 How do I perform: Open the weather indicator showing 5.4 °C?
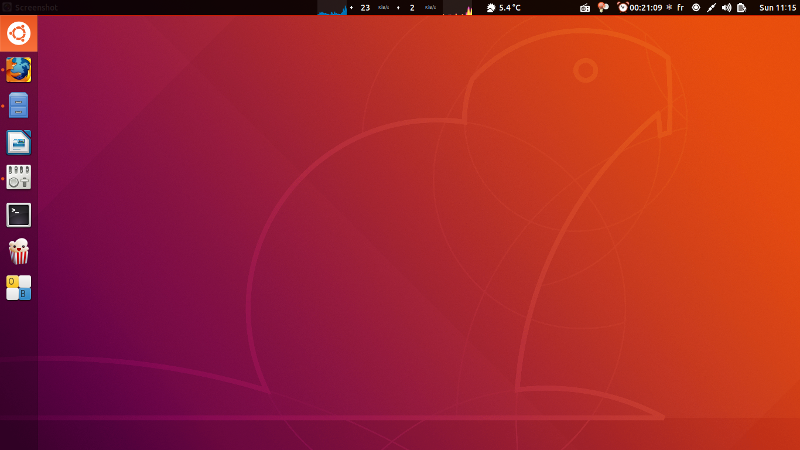pyautogui.click(x=504, y=8)
